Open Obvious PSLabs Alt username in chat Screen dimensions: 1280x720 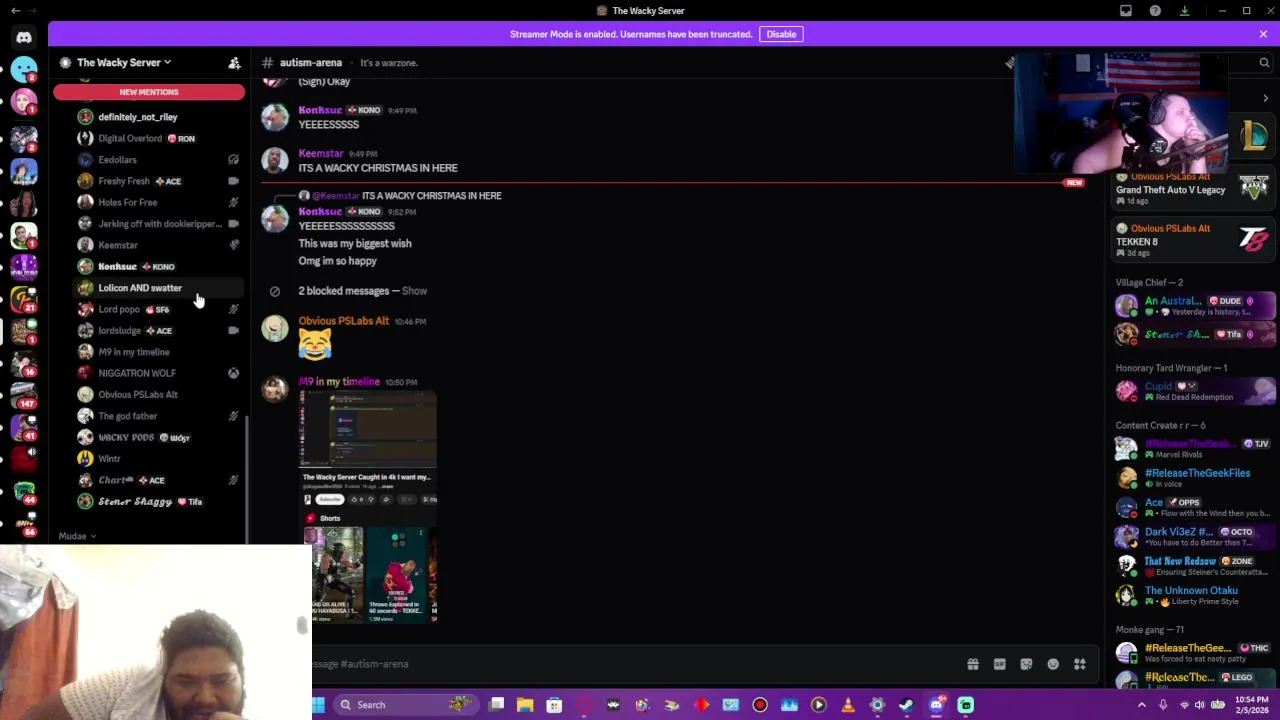click(x=343, y=321)
